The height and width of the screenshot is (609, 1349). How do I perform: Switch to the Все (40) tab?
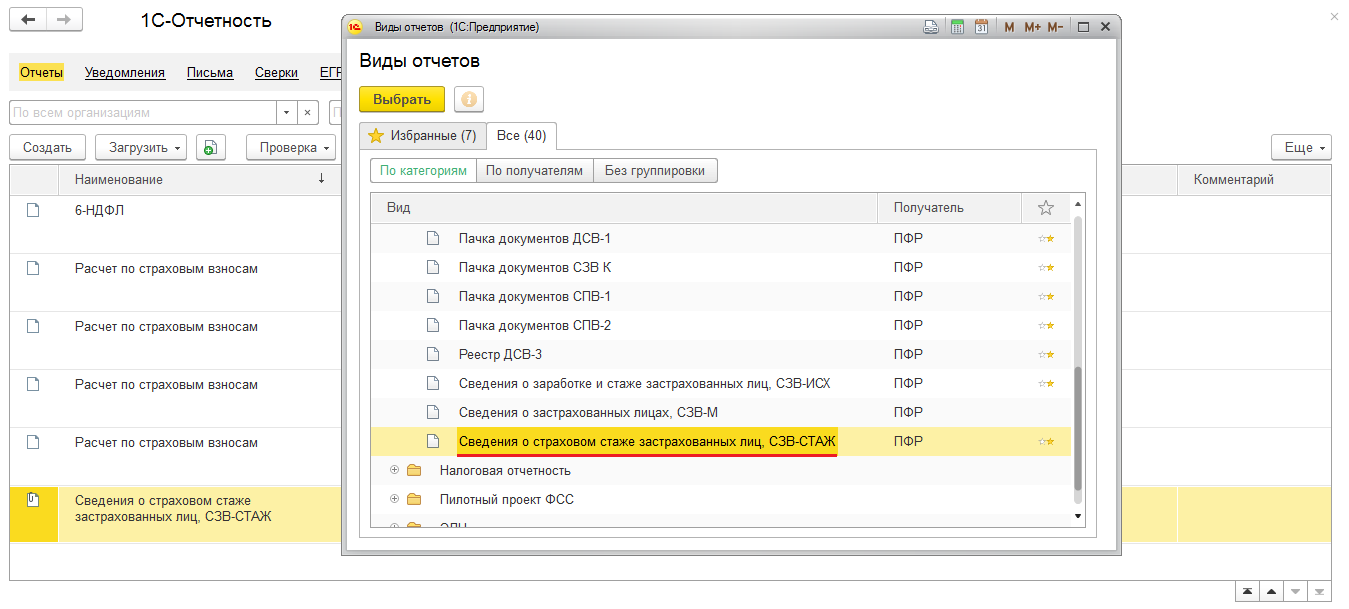click(521, 135)
